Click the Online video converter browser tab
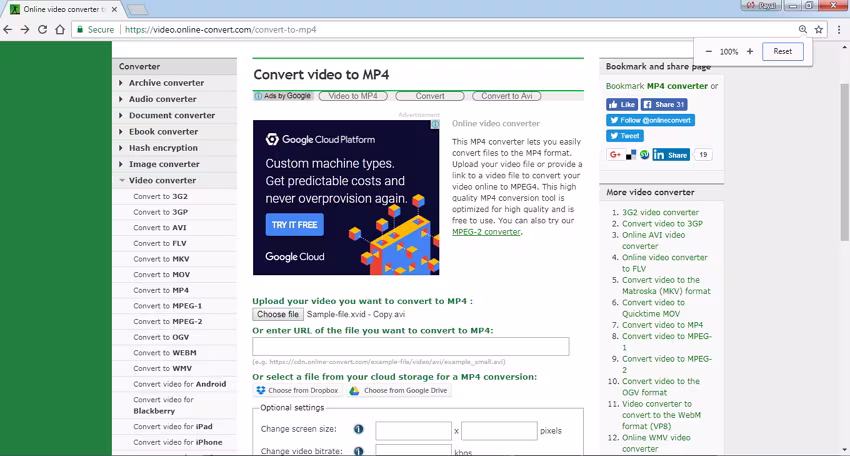Image resolution: width=850 pixels, height=456 pixels. [65, 9]
